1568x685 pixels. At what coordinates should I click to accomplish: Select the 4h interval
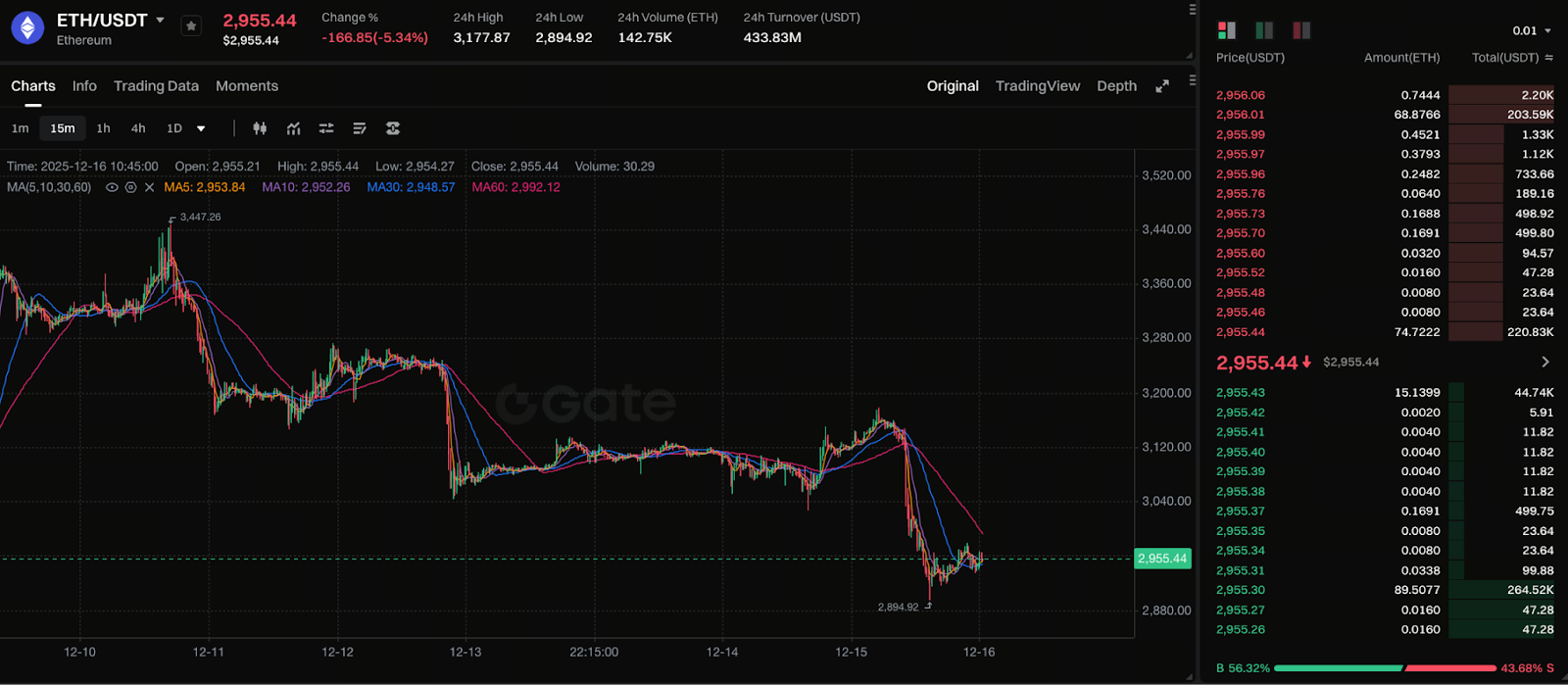[138, 128]
